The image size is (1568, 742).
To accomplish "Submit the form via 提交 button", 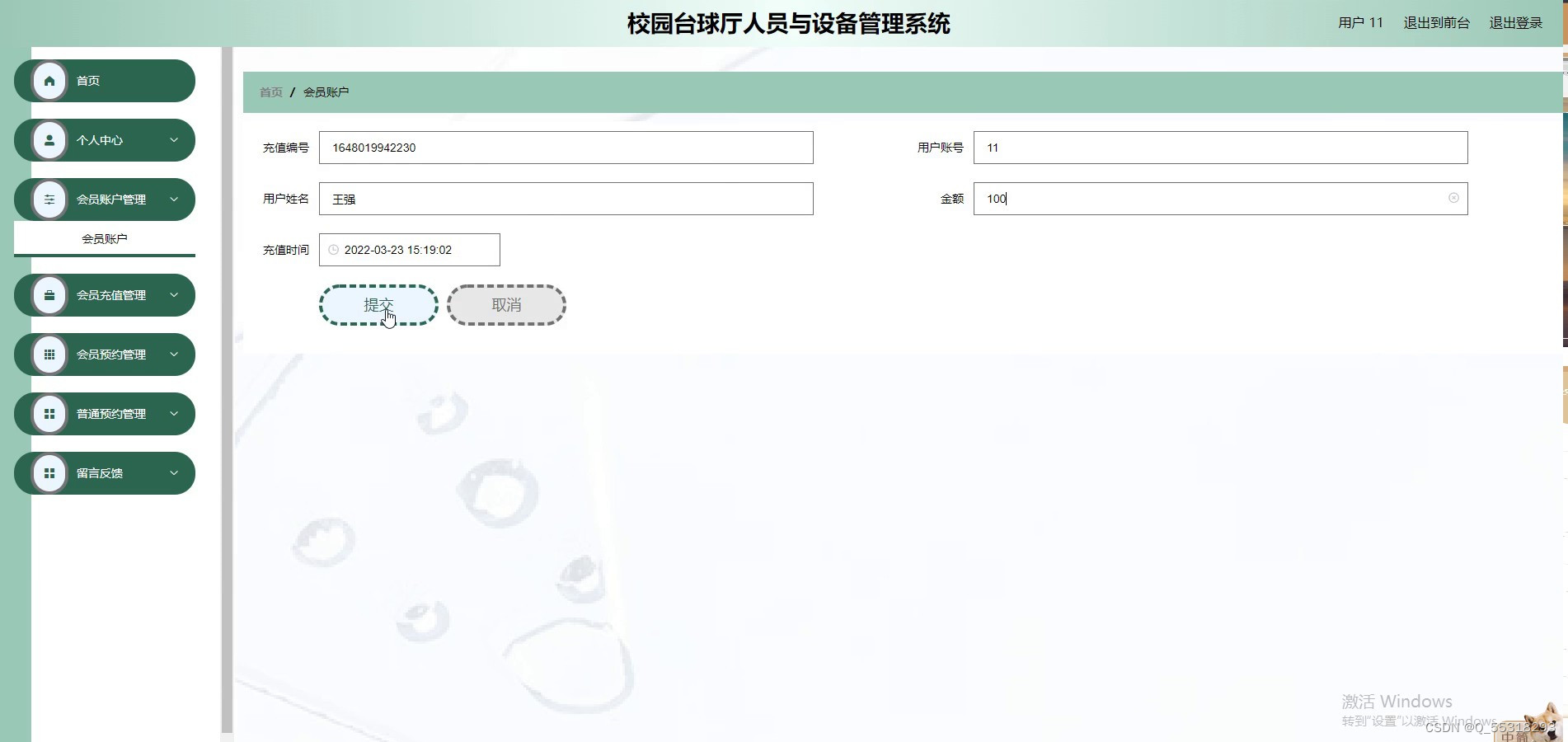I will click(x=378, y=304).
